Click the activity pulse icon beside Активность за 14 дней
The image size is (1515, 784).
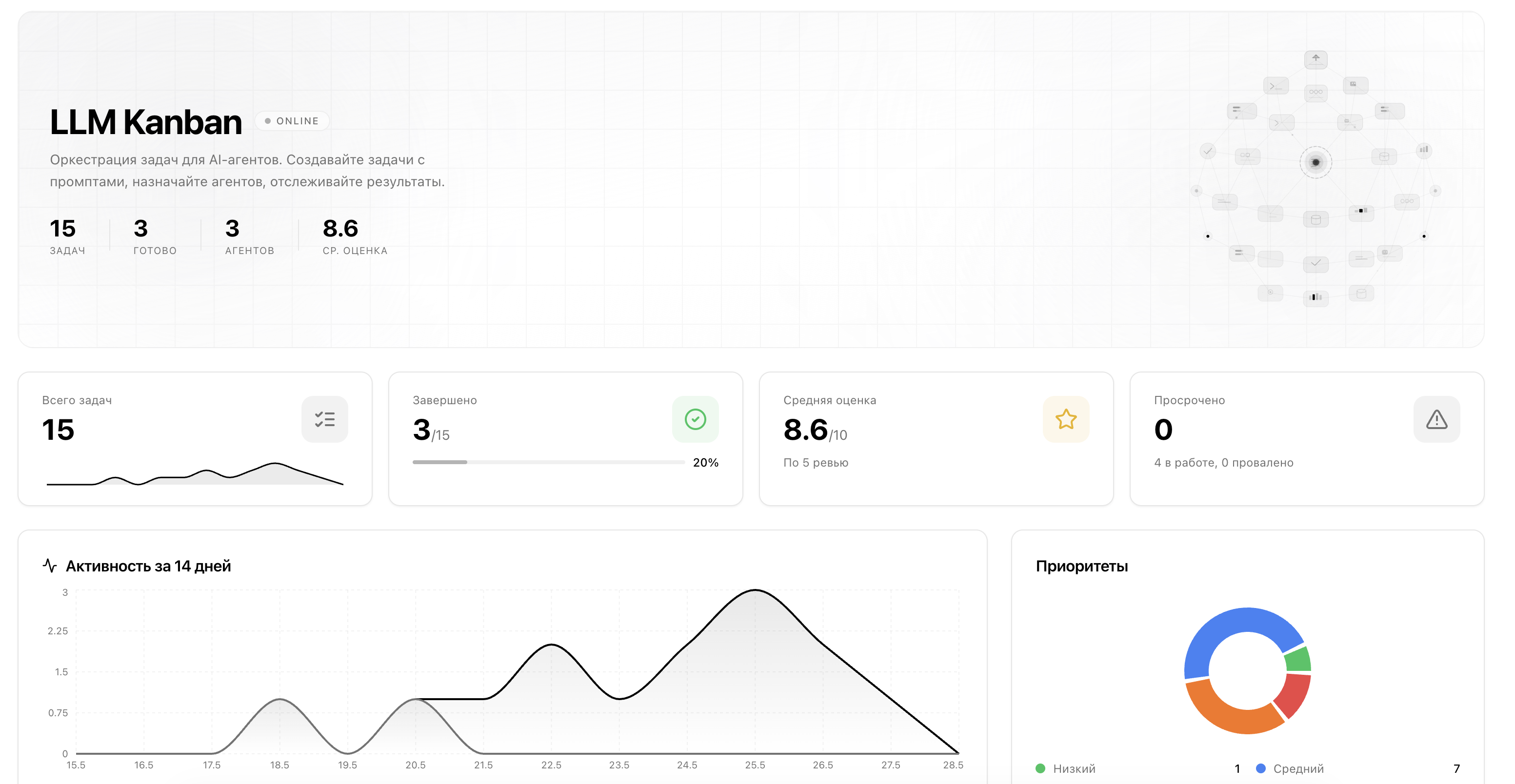(49, 566)
